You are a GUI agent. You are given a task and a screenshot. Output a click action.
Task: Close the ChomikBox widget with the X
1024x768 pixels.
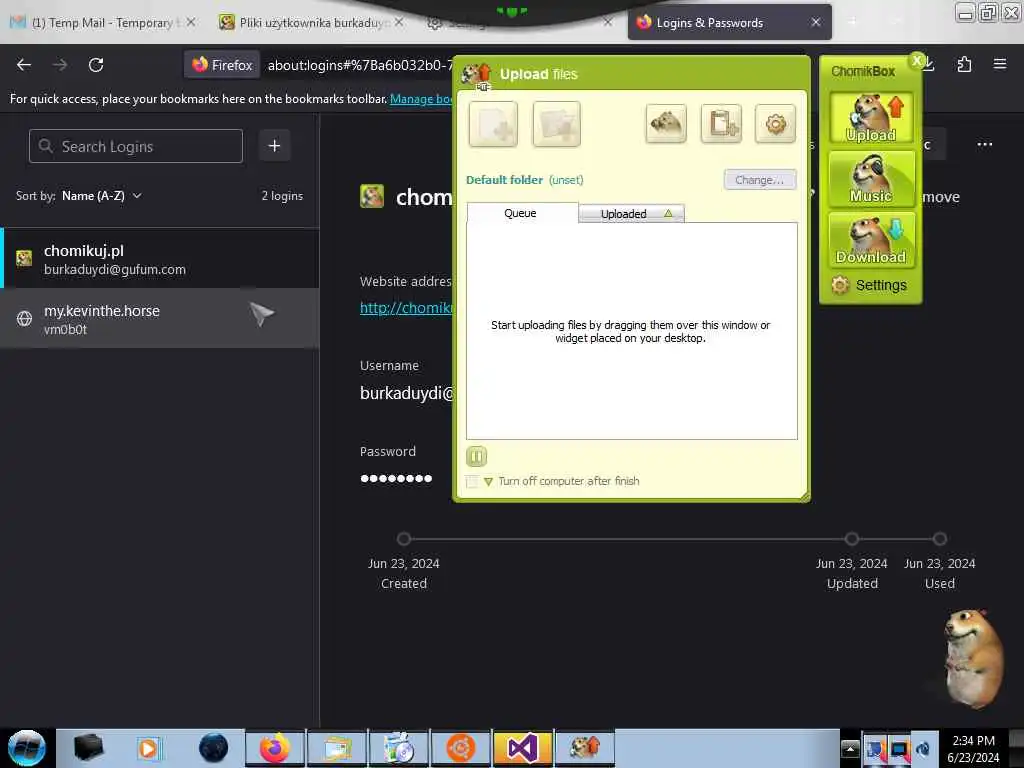(x=917, y=61)
